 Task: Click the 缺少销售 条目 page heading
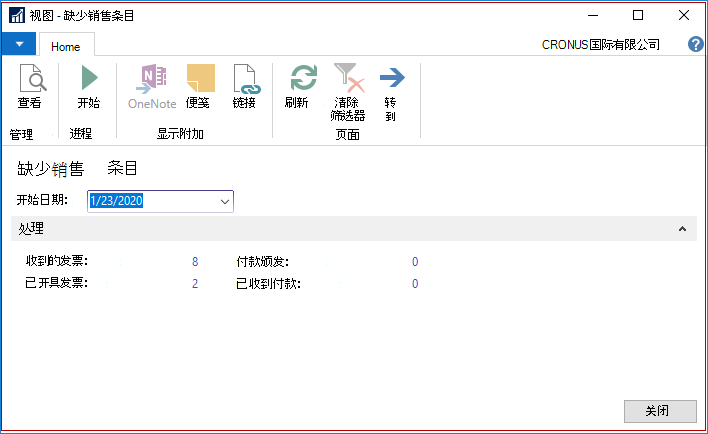(x=77, y=168)
